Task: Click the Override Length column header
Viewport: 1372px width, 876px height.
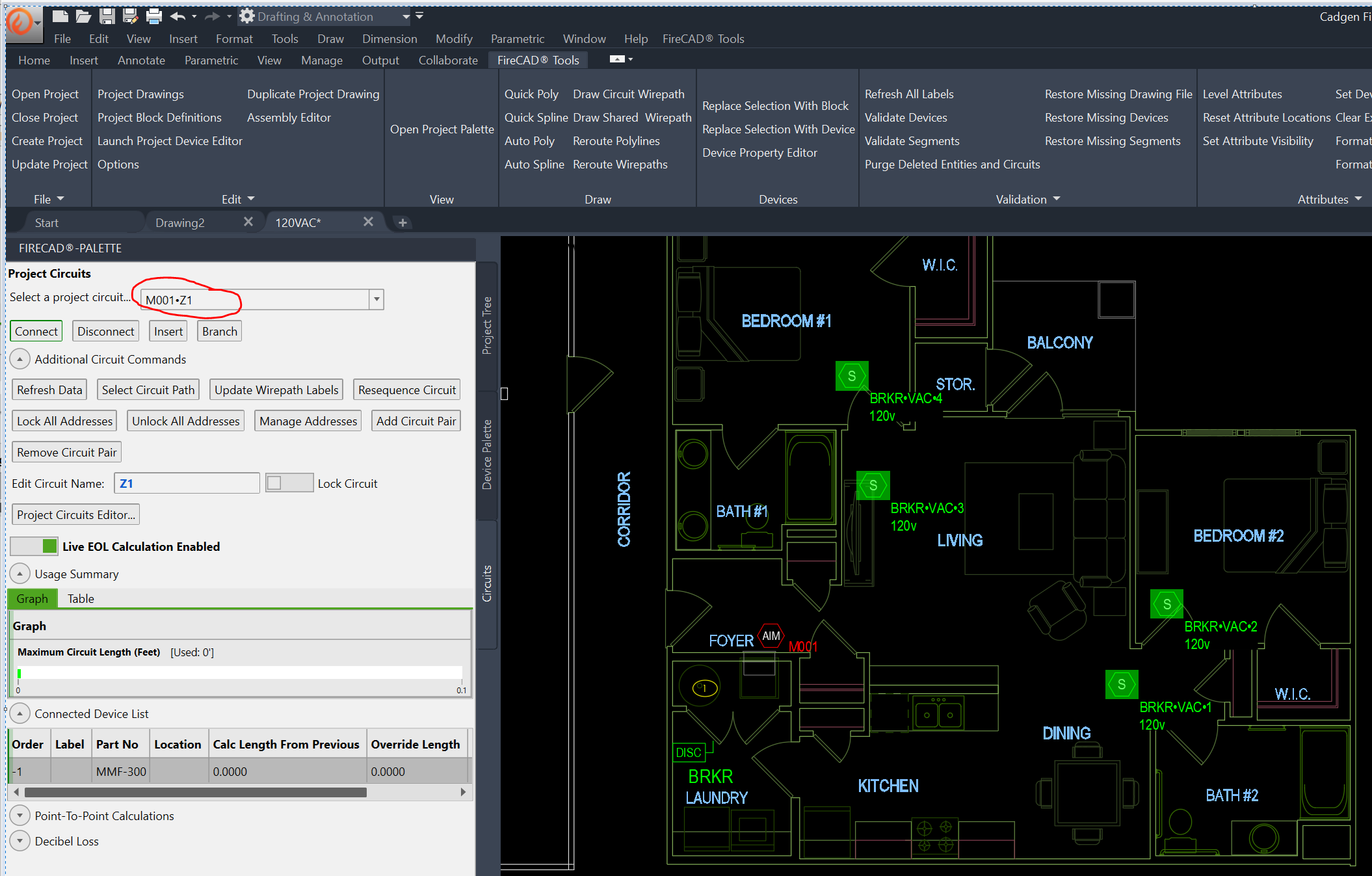Action: pyautogui.click(x=416, y=744)
